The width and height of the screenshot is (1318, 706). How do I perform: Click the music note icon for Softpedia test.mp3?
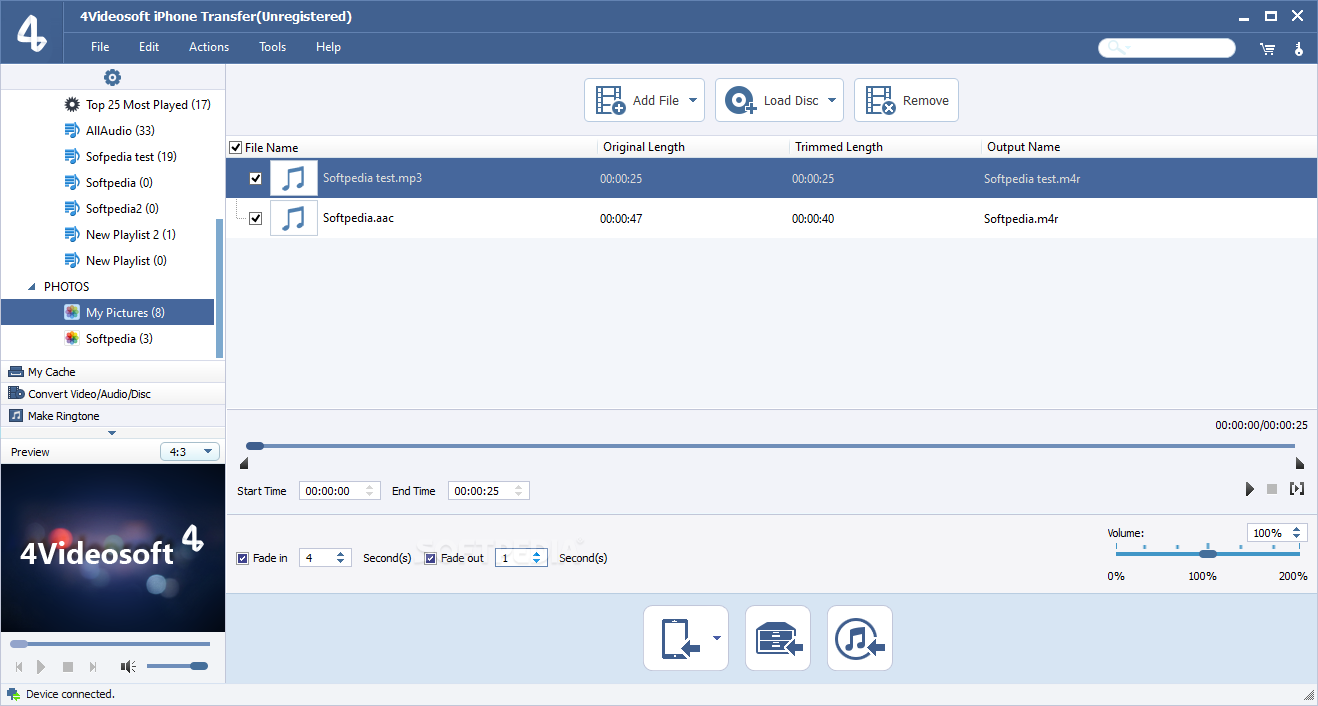point(294,178)
